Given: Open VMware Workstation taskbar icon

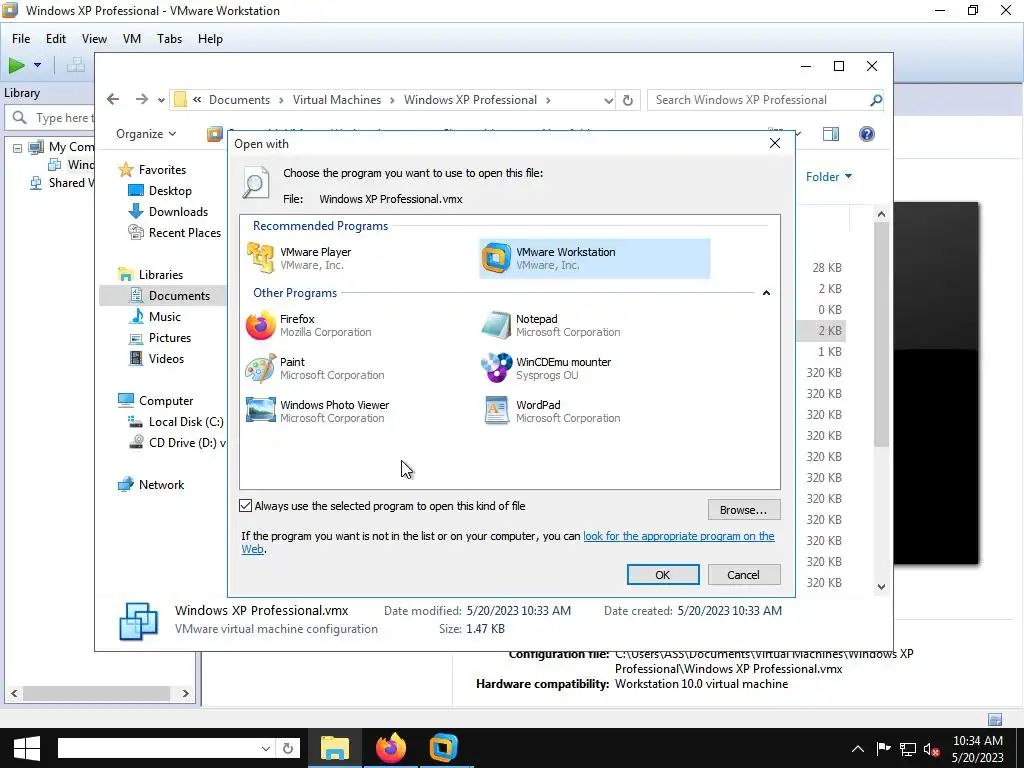Looking at the screenshot, I should click(x=443, y=748).
